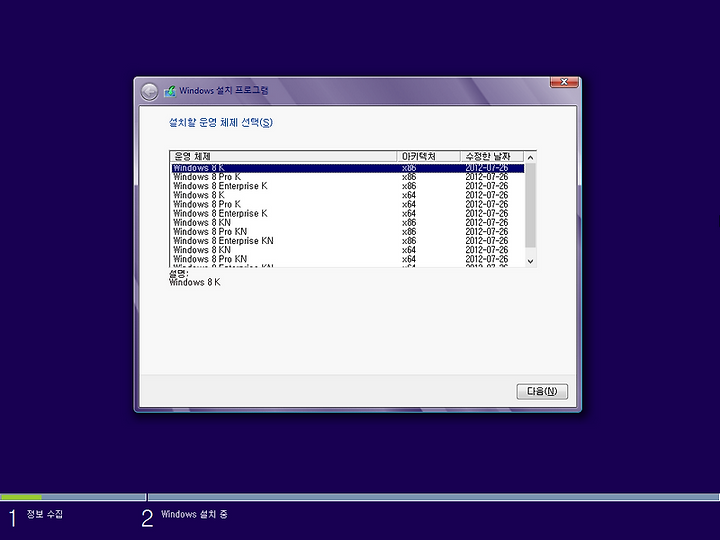Click the round back arrow button
The width and height of the screenshot is (720, 540).
click(x=149, y=92)
